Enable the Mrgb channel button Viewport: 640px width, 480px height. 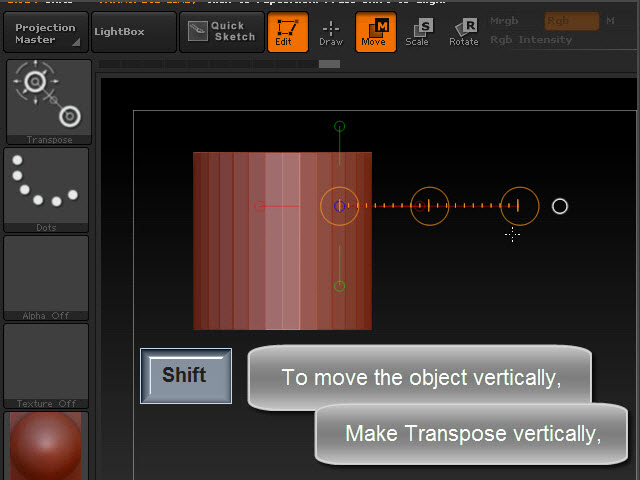tap(504, 21)
